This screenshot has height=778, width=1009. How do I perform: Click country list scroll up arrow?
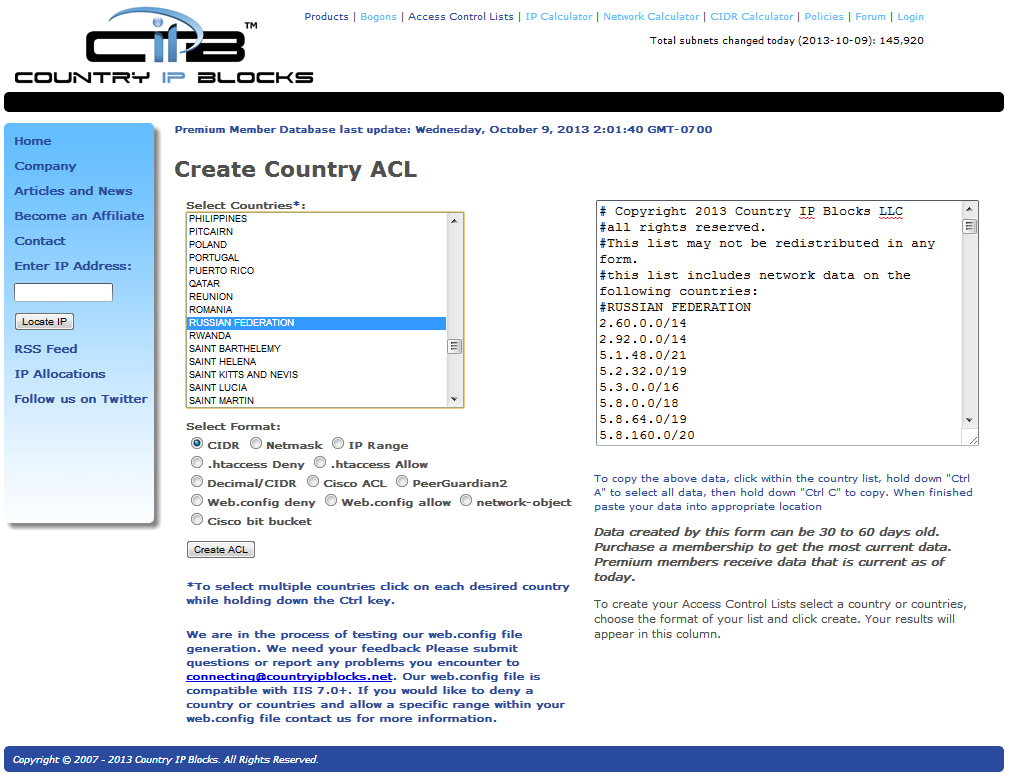pyautogui.click(x=454, y=221)
